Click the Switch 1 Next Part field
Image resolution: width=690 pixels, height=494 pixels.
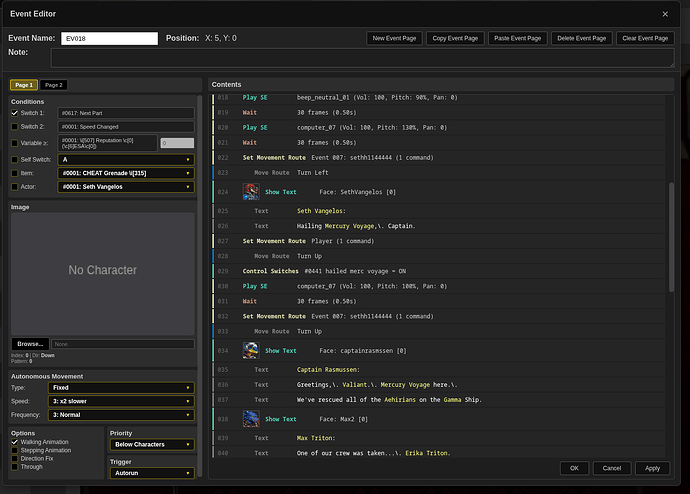pyautogui.click(x=126, y=113)
